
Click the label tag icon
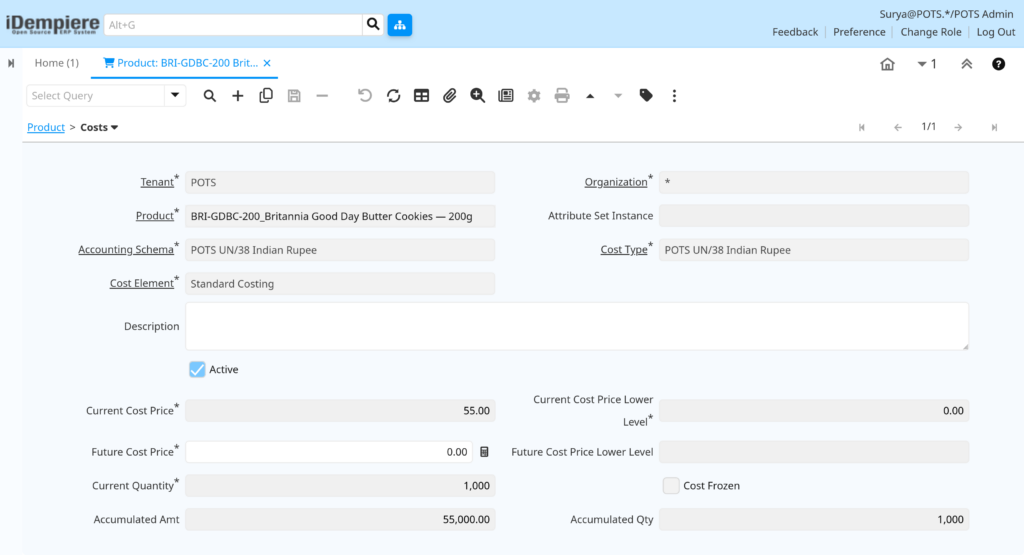click(x=646, y=96)
